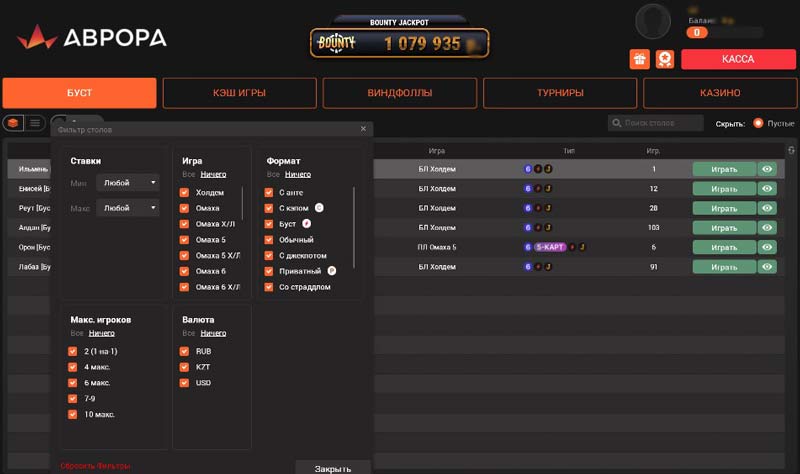Toggle the Пустые hide option
The width and height of the screenshot is (800, 474).
pos(758,123)
